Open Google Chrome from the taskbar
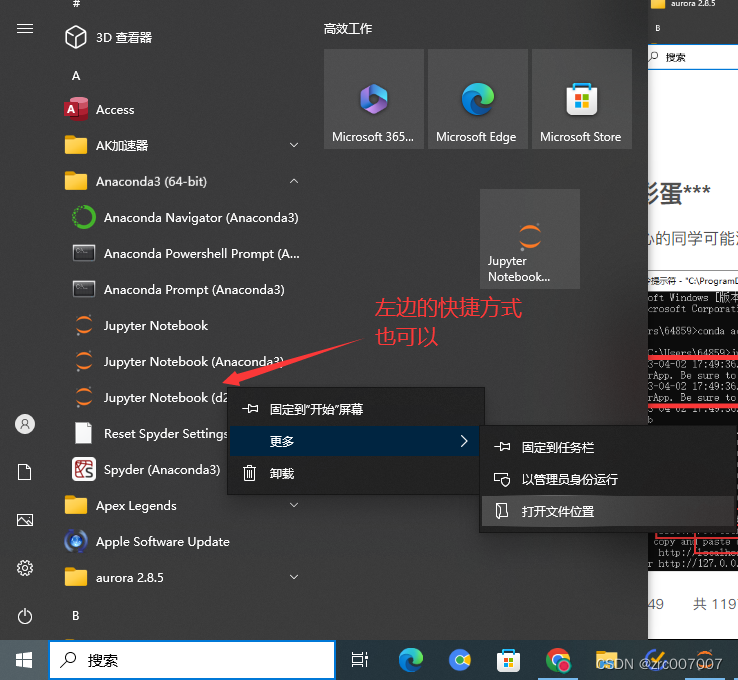 click(558, 660)
